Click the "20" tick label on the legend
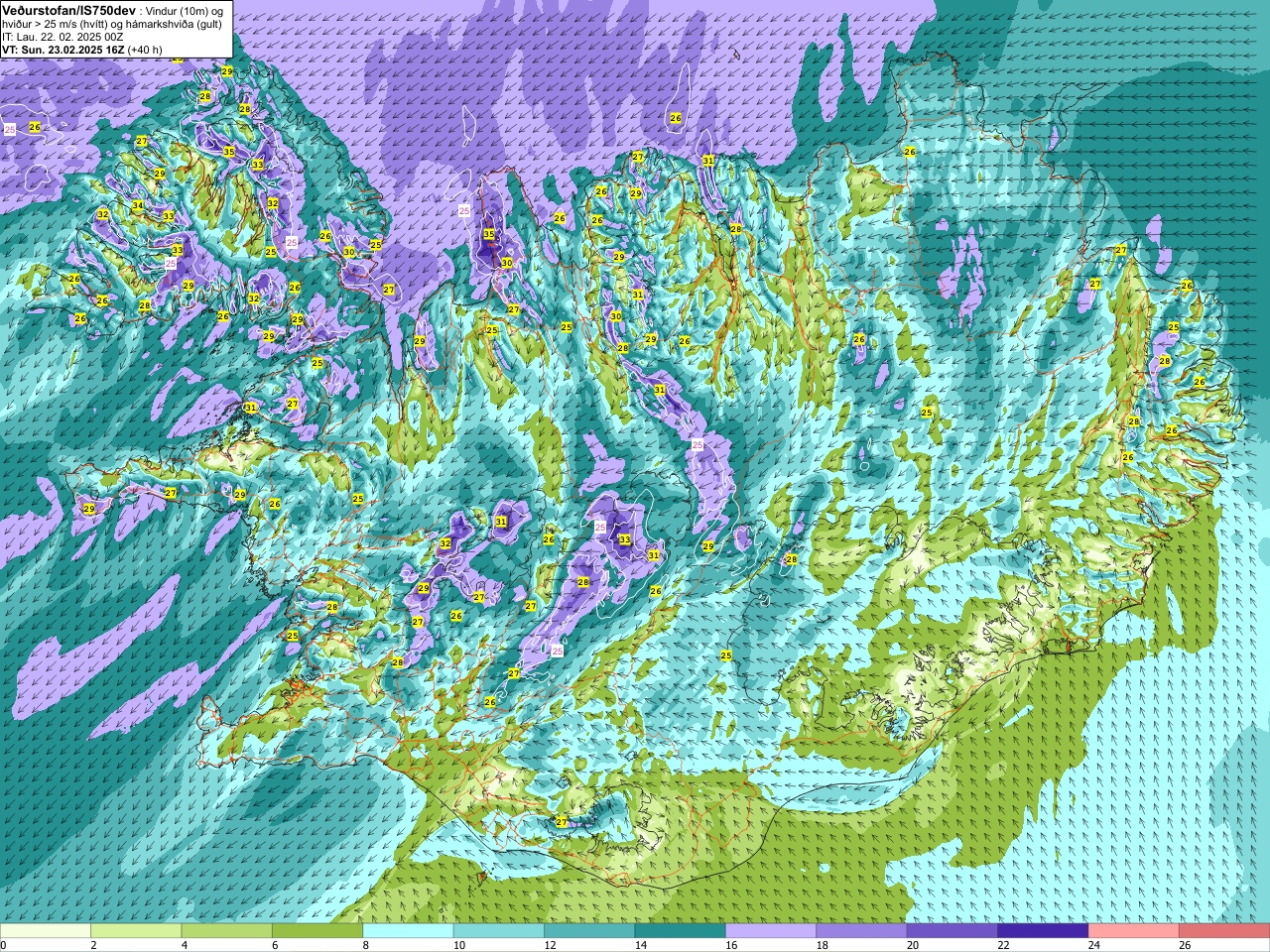 pyautogui.click(x=913, y=945)
